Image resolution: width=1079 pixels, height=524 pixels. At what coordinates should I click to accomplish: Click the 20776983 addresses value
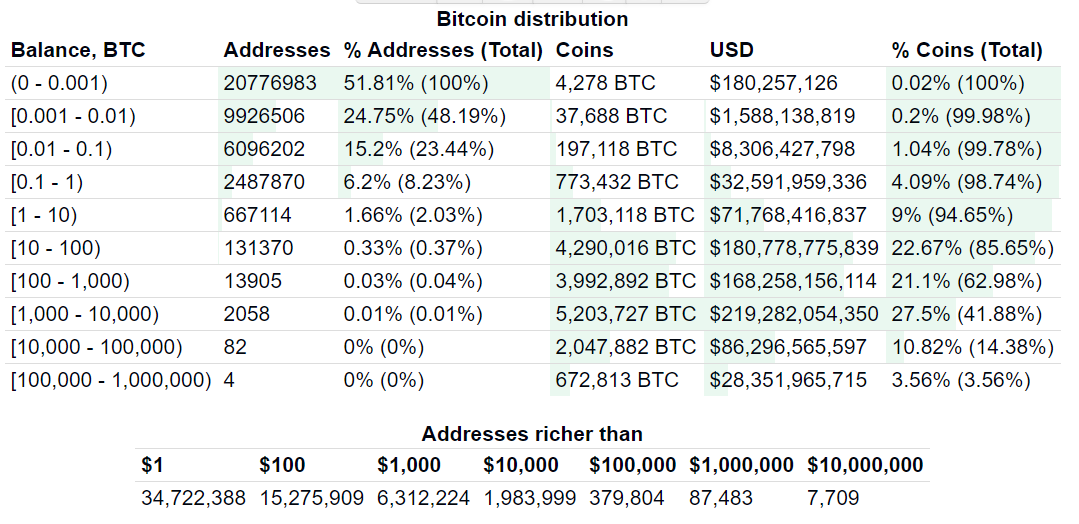[x=270, y=83]
